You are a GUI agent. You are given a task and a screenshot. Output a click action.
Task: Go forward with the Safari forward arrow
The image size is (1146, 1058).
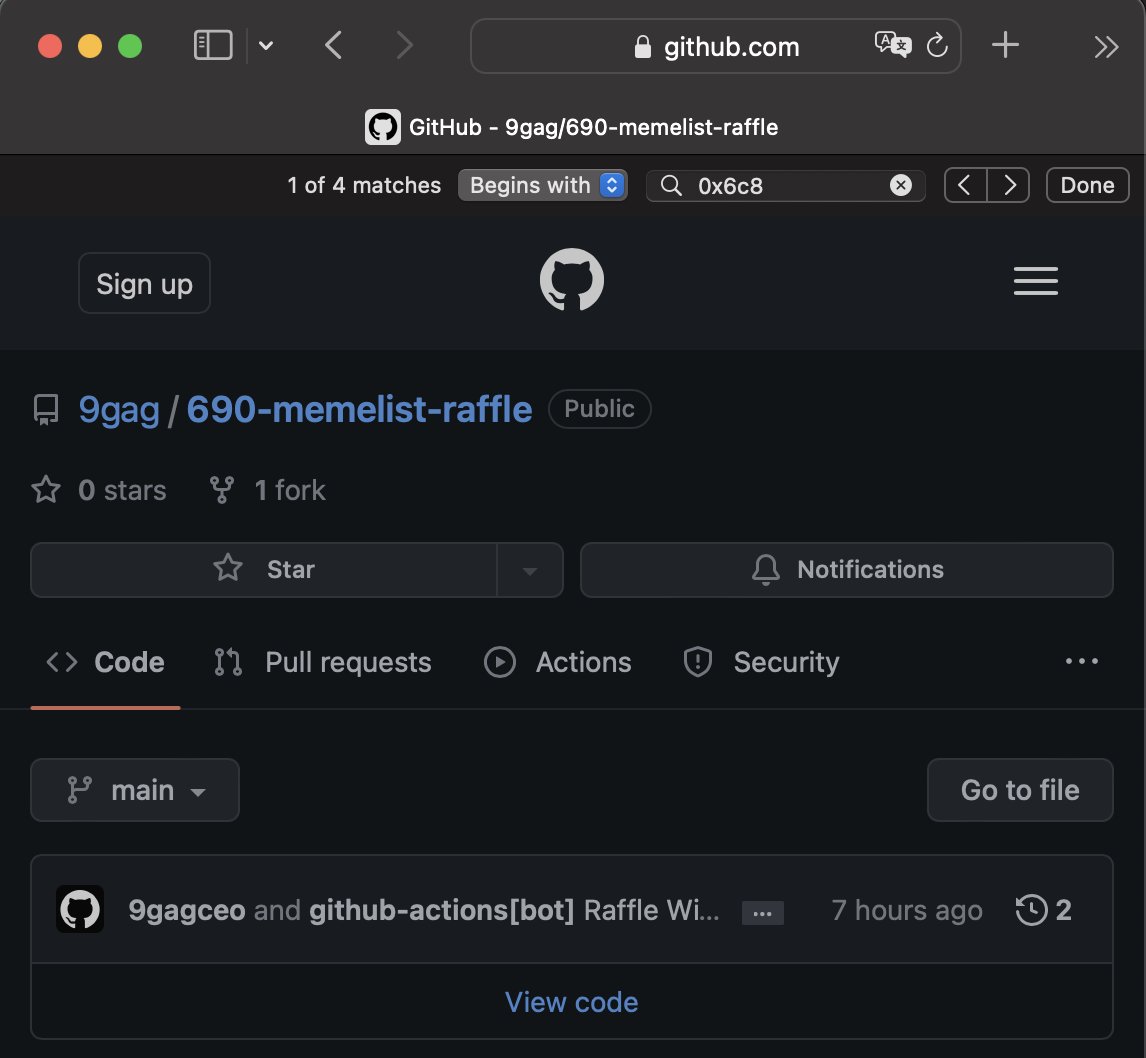404,45
